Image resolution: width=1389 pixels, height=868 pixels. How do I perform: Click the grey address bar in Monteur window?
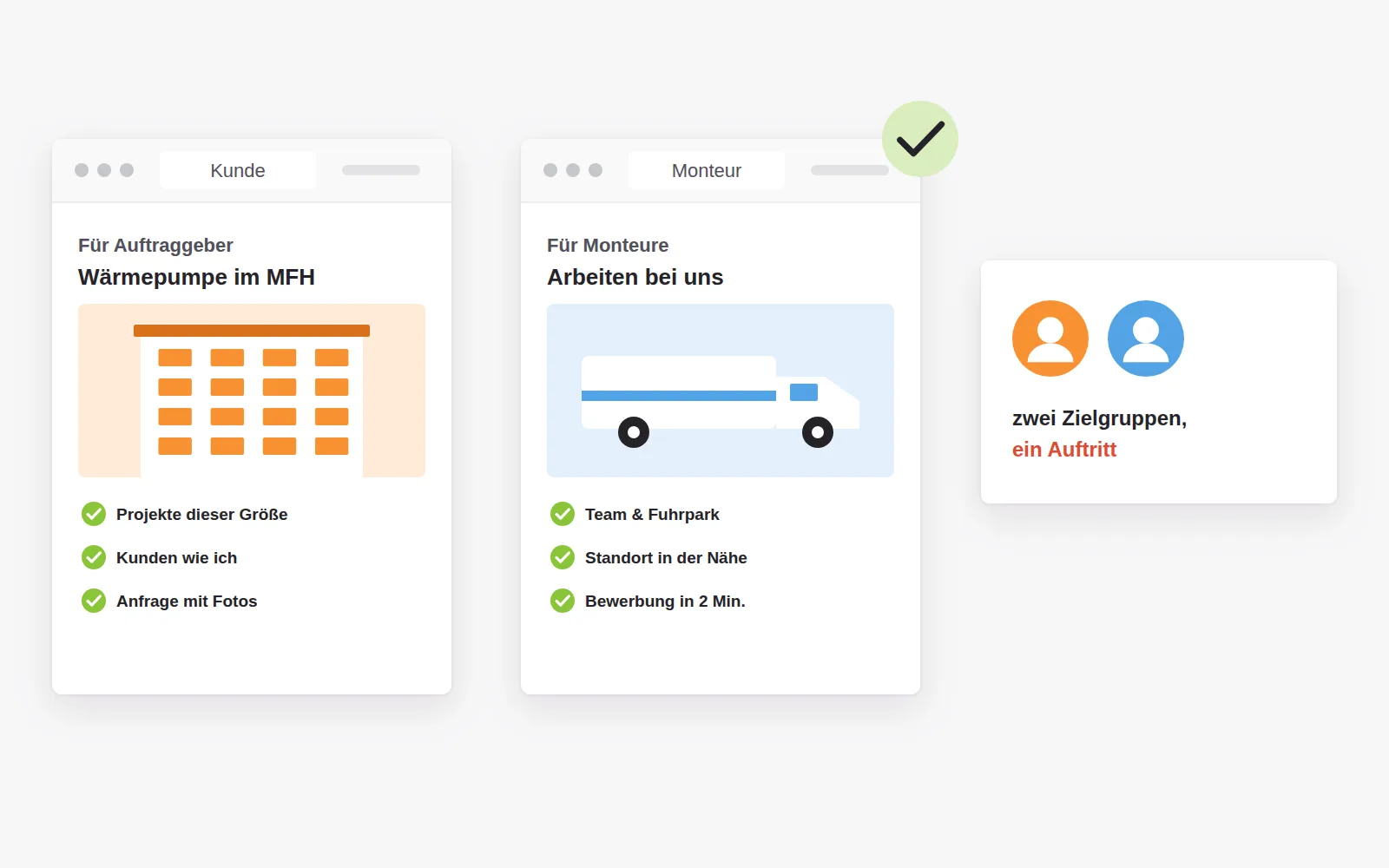pyautogui.click(x=850, y=170)
